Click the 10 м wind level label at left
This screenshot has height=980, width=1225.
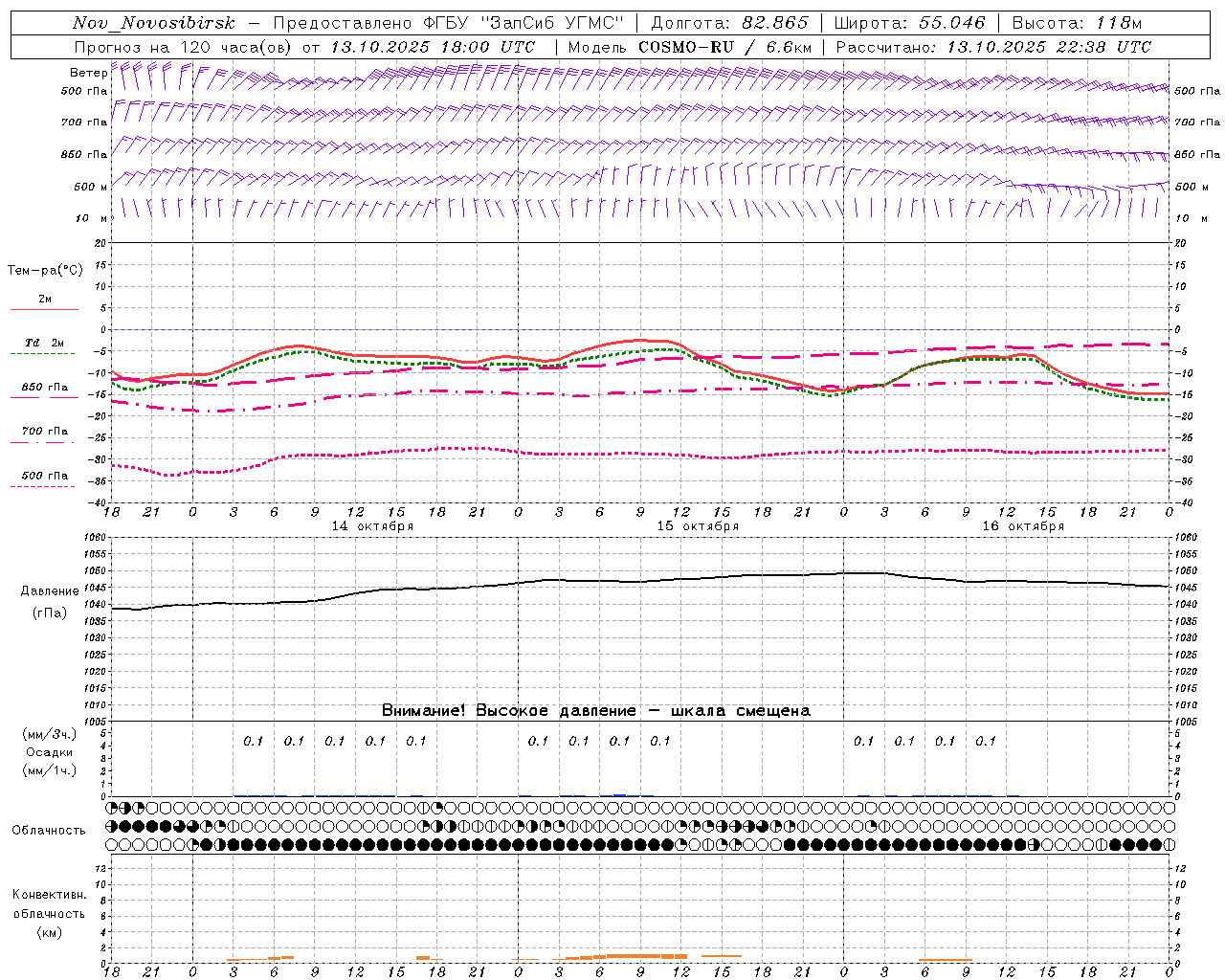(91, 218)
